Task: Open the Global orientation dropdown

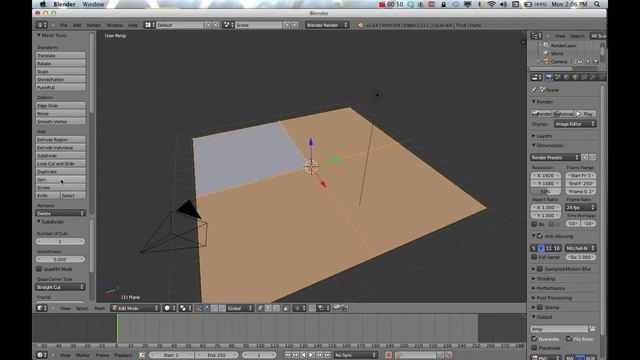Action: 240,308
